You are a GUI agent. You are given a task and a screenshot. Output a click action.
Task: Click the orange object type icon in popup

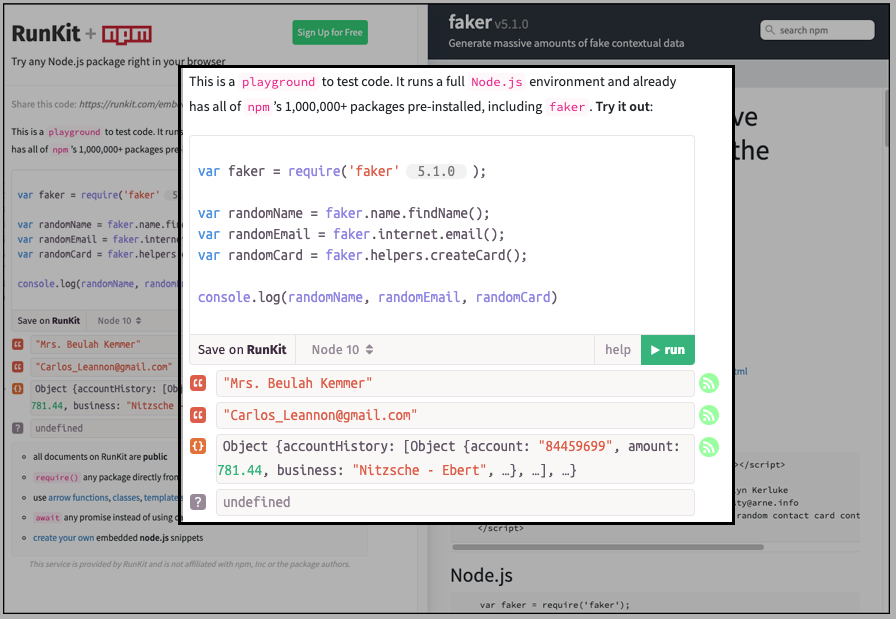[x=198, y=446]
